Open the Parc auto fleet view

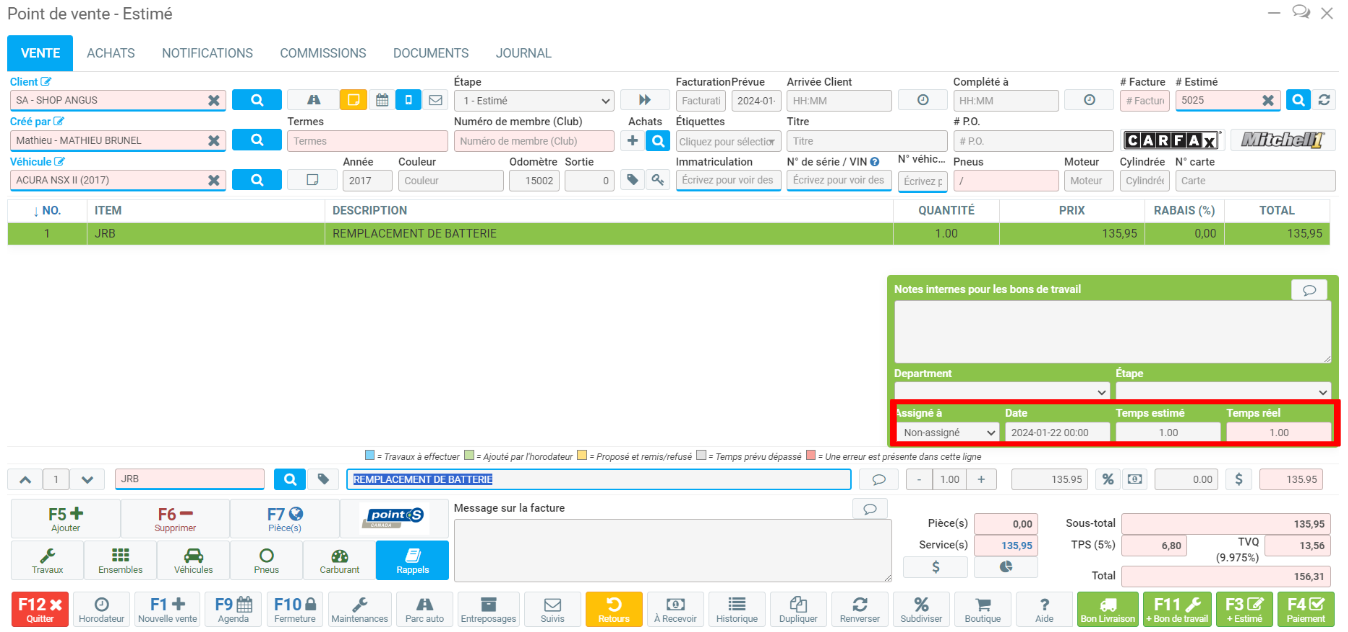[424, 609]
